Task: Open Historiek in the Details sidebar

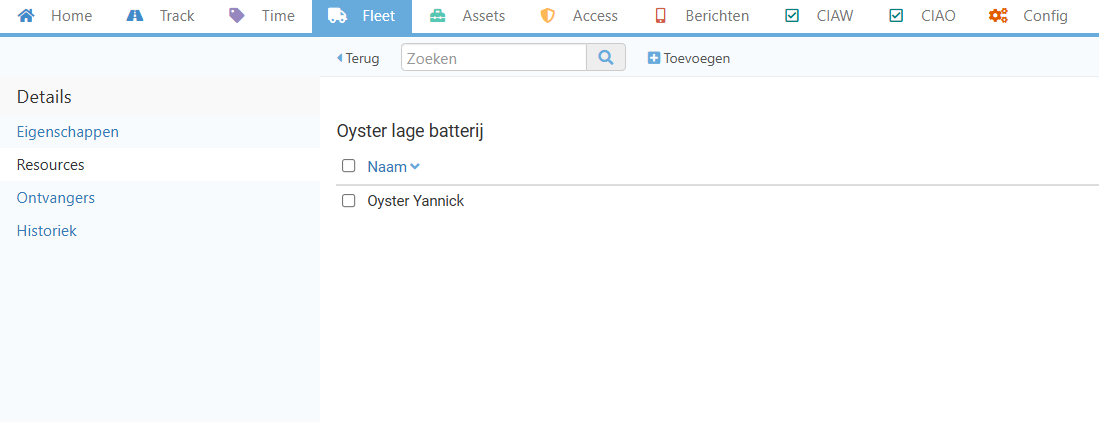Action: 47,231
